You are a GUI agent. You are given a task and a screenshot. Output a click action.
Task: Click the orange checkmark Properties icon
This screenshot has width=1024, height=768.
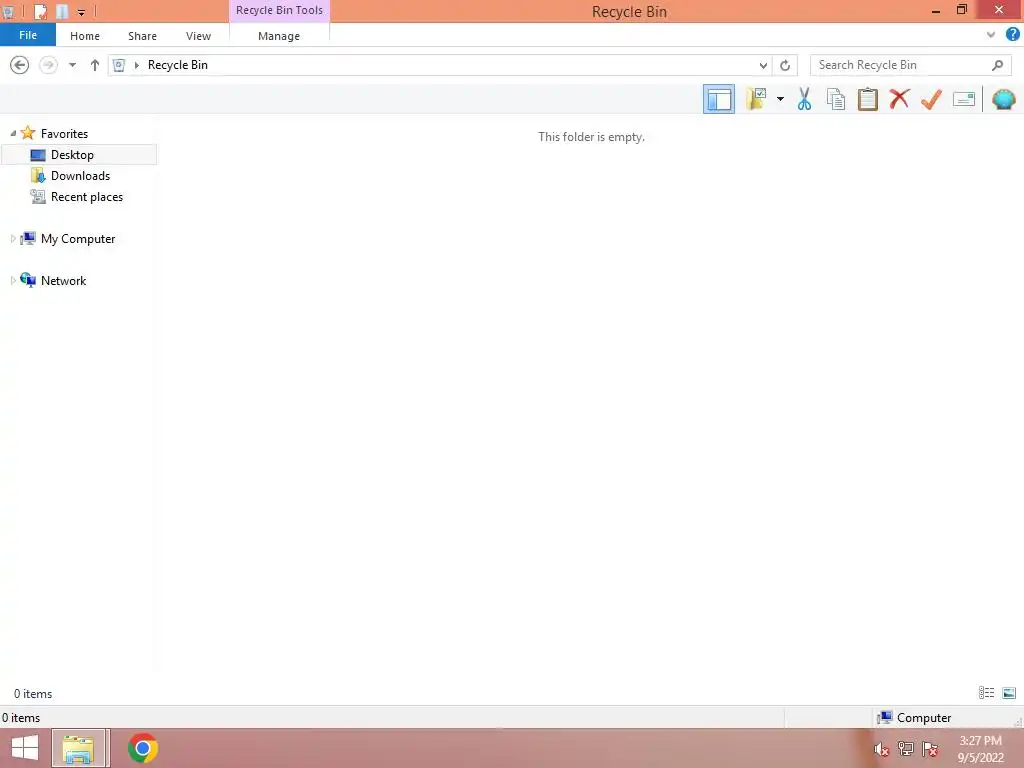click(931, 99)
